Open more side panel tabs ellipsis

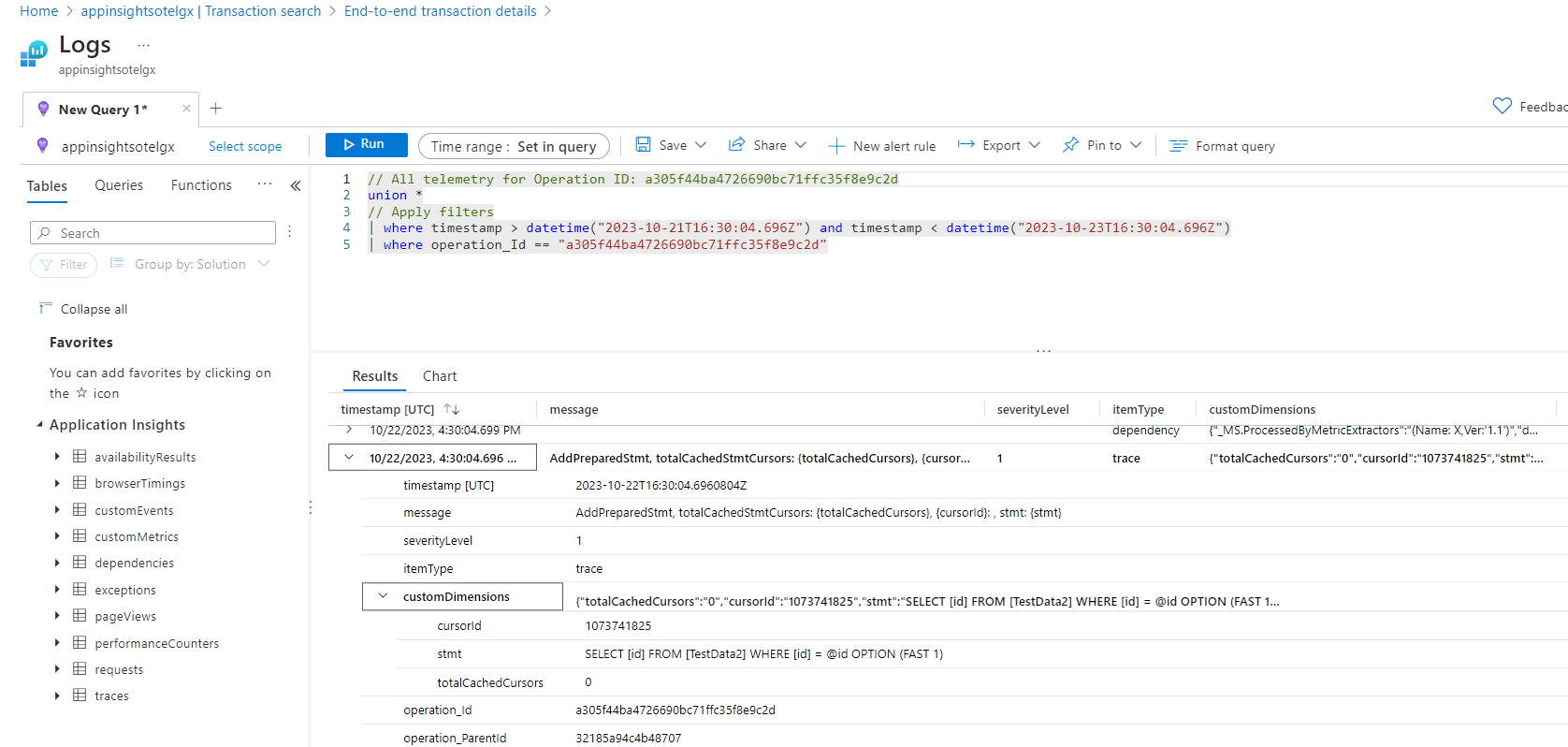point(265,184)
